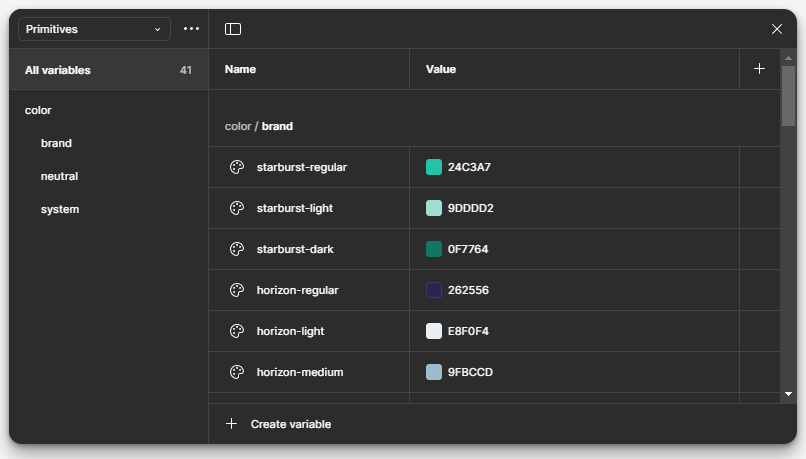Close the variables panel
Image resolution: width=806 pixels, height=459 pixels.
[777, 29]
